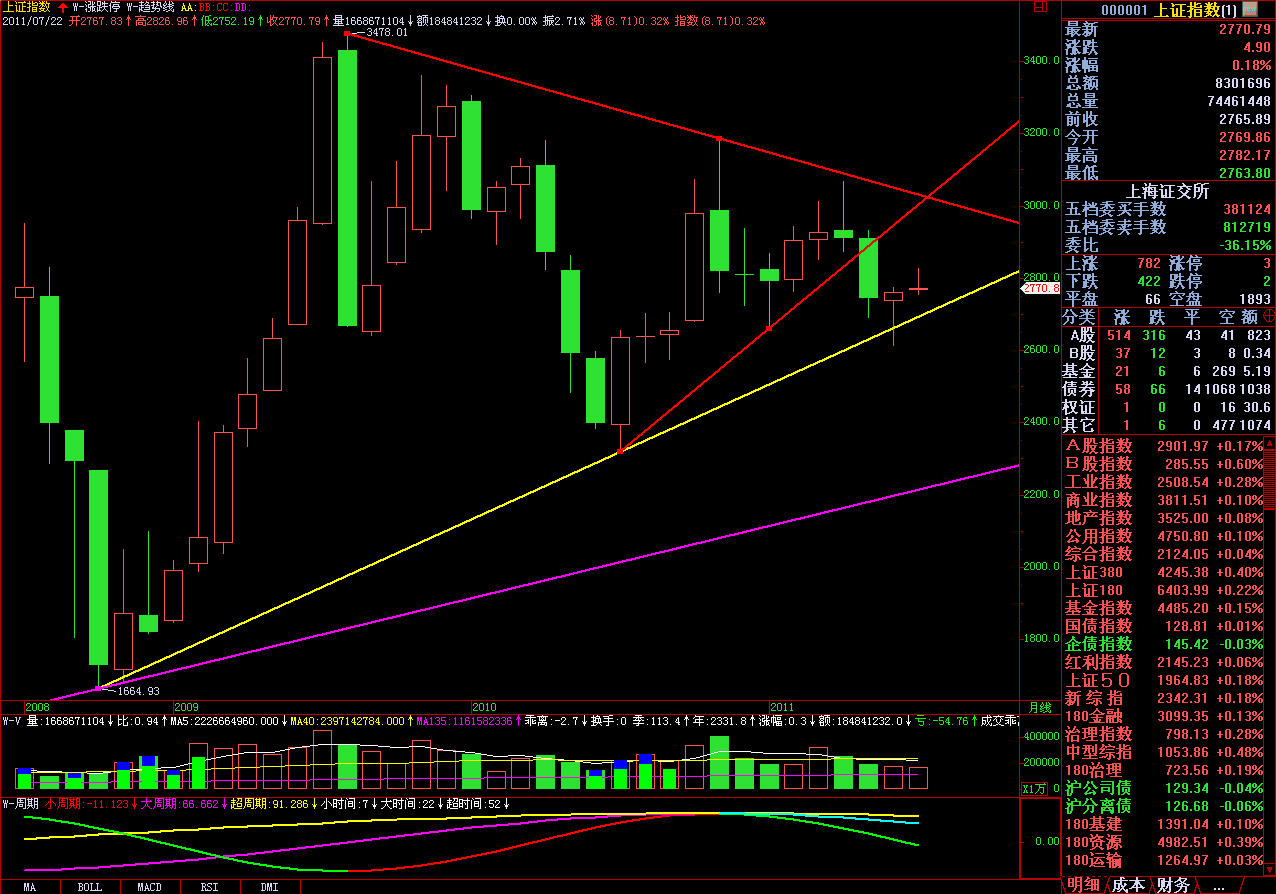The height and width of the screenshot is (894, 1276).
Task: Click the red circle icon beside 额 header
Action: coord(1268,317)
